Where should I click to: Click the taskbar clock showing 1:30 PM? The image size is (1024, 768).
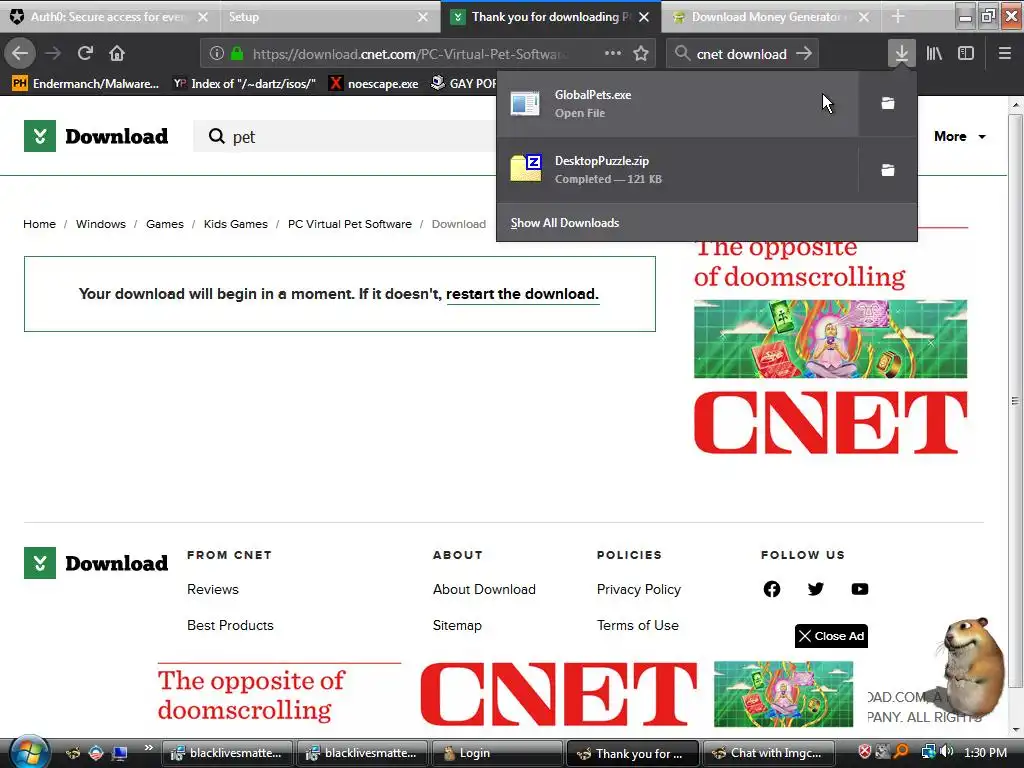click(985, 752)
